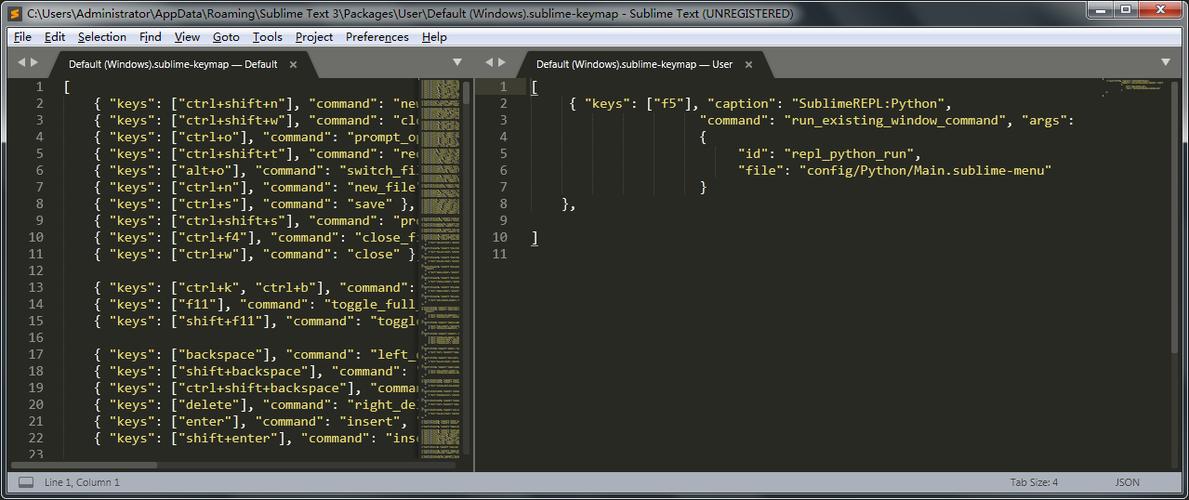The image size is (1189, 500).
Task: Click "run_existing_window_command" string
Action: tap(896, 120)
